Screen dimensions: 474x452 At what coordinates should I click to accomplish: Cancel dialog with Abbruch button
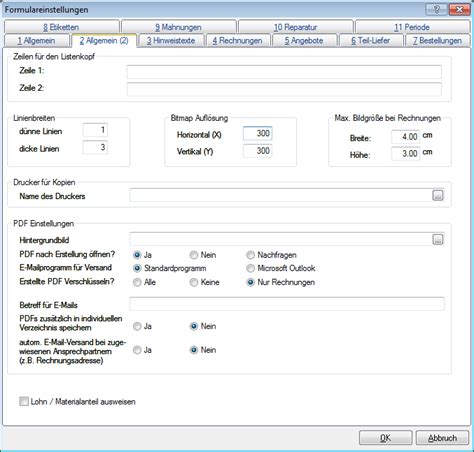tap(442, 438)
